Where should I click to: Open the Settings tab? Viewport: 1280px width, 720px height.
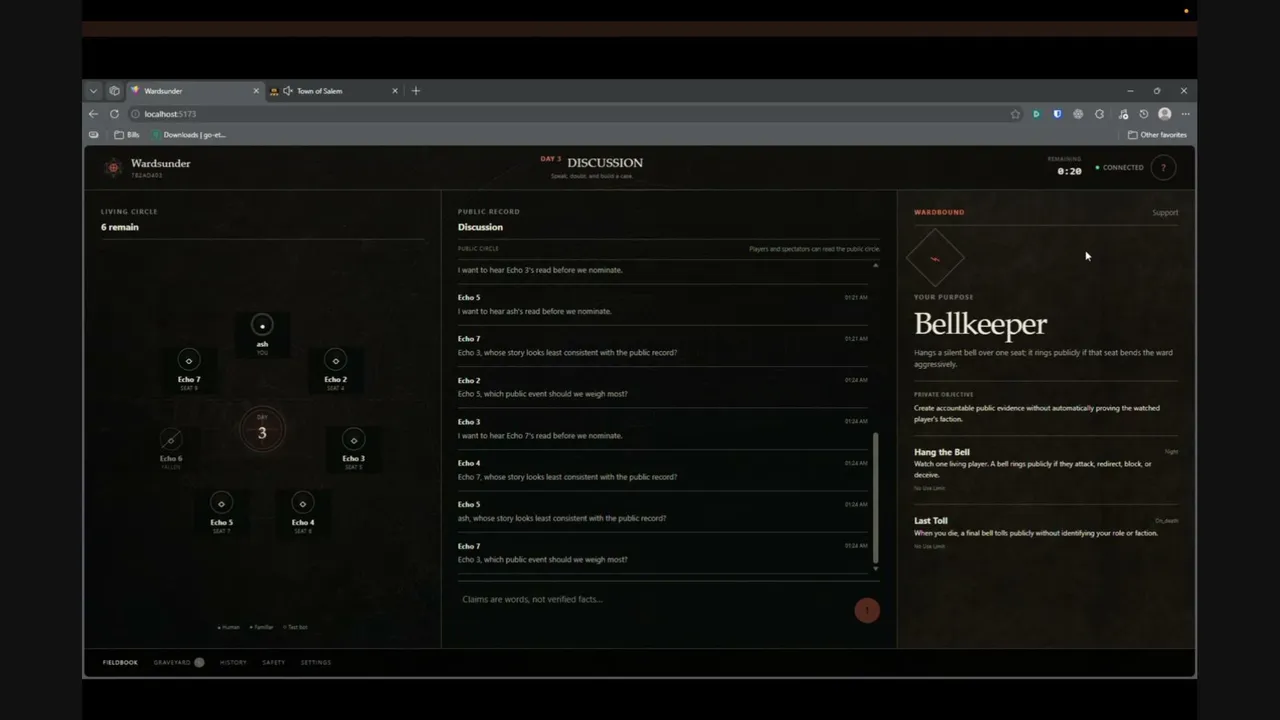pyautogui.click(x=316, y=662)
